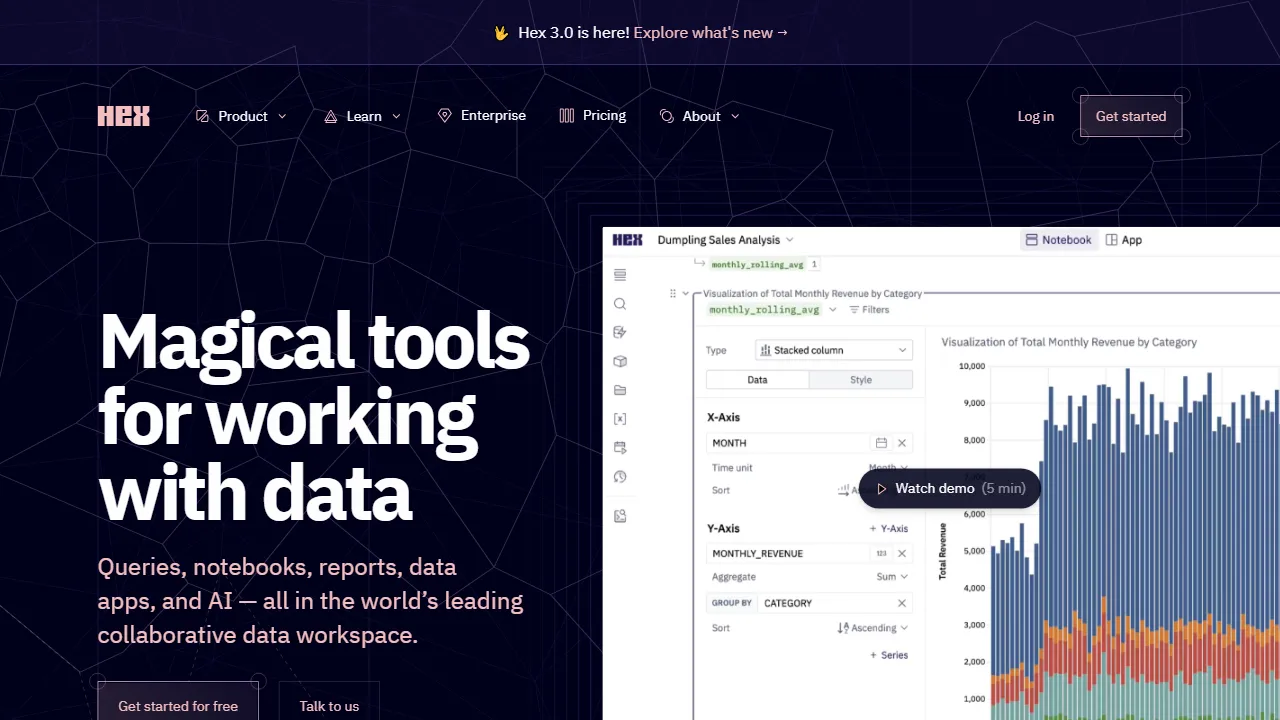Select the Data tab

coord(757,380)
